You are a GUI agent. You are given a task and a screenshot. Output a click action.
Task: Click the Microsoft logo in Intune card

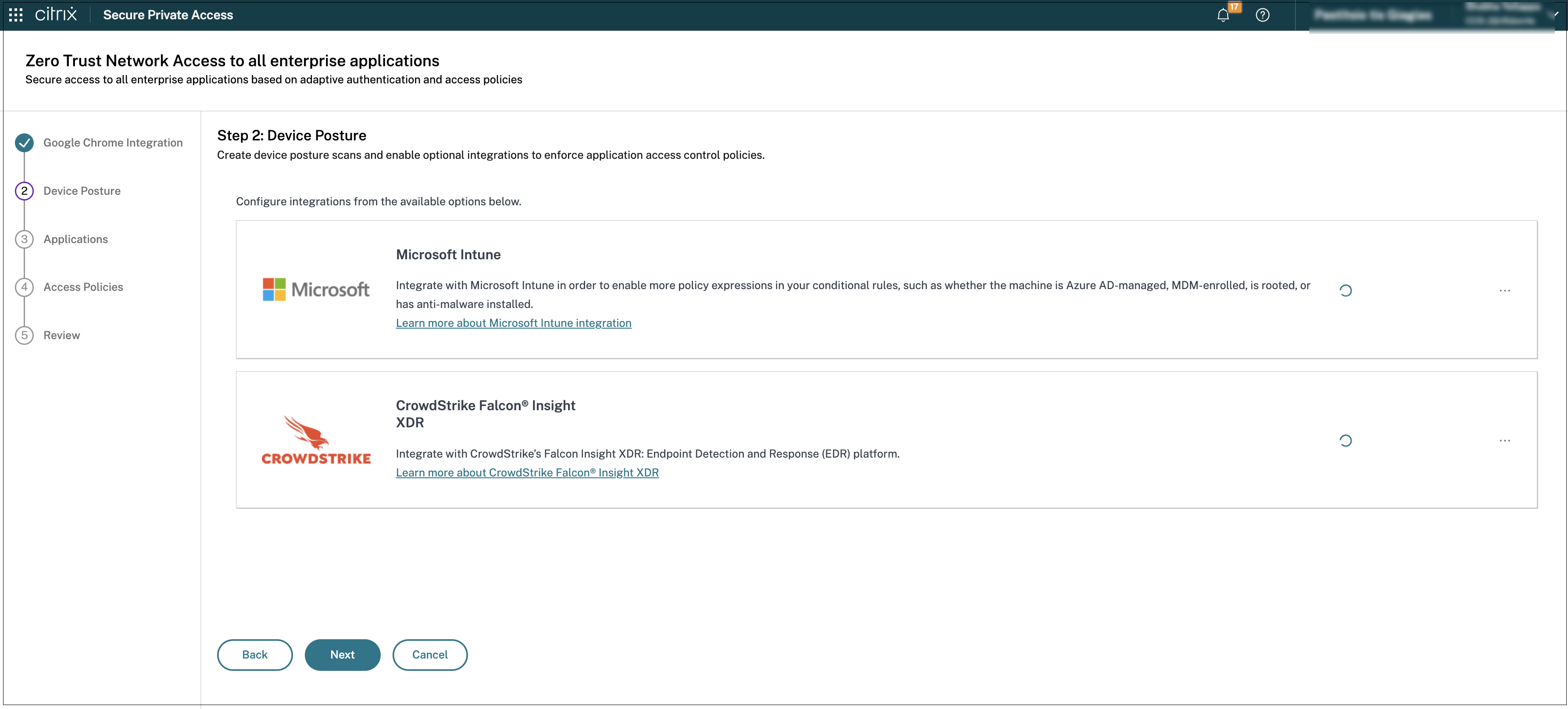[x=315, y=289]
